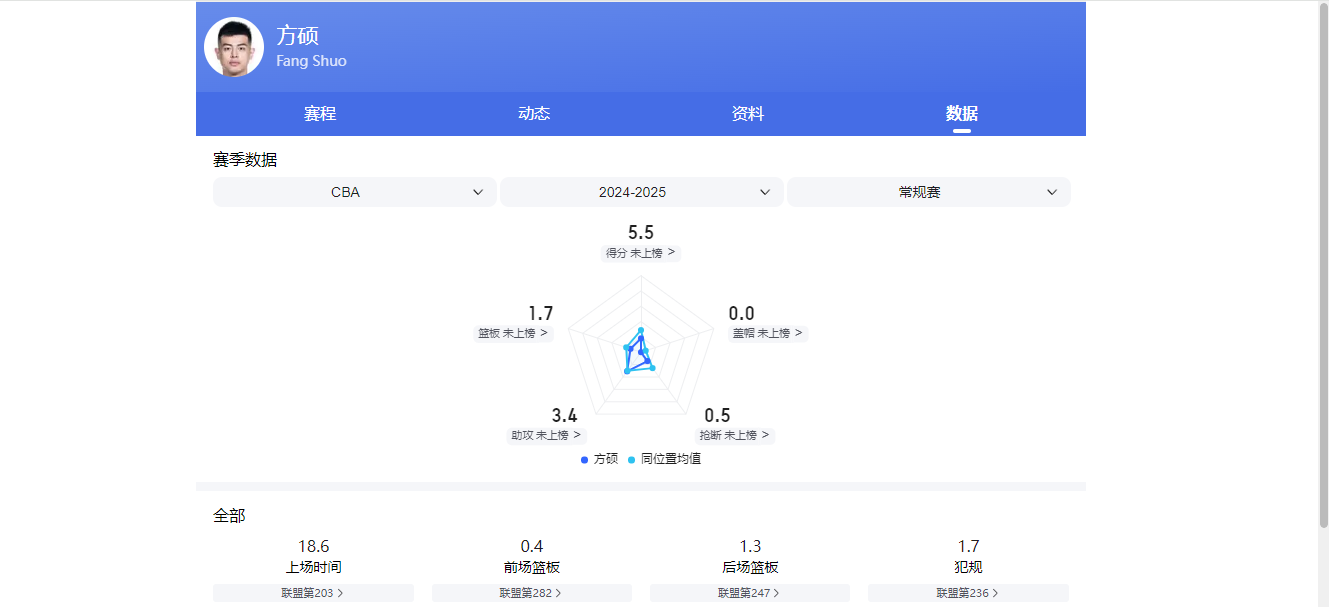Open the 盖帽 未上榜 ranking link
Image resolution: width=1329 pixels, height=607 pixels.
click(768, 333)
